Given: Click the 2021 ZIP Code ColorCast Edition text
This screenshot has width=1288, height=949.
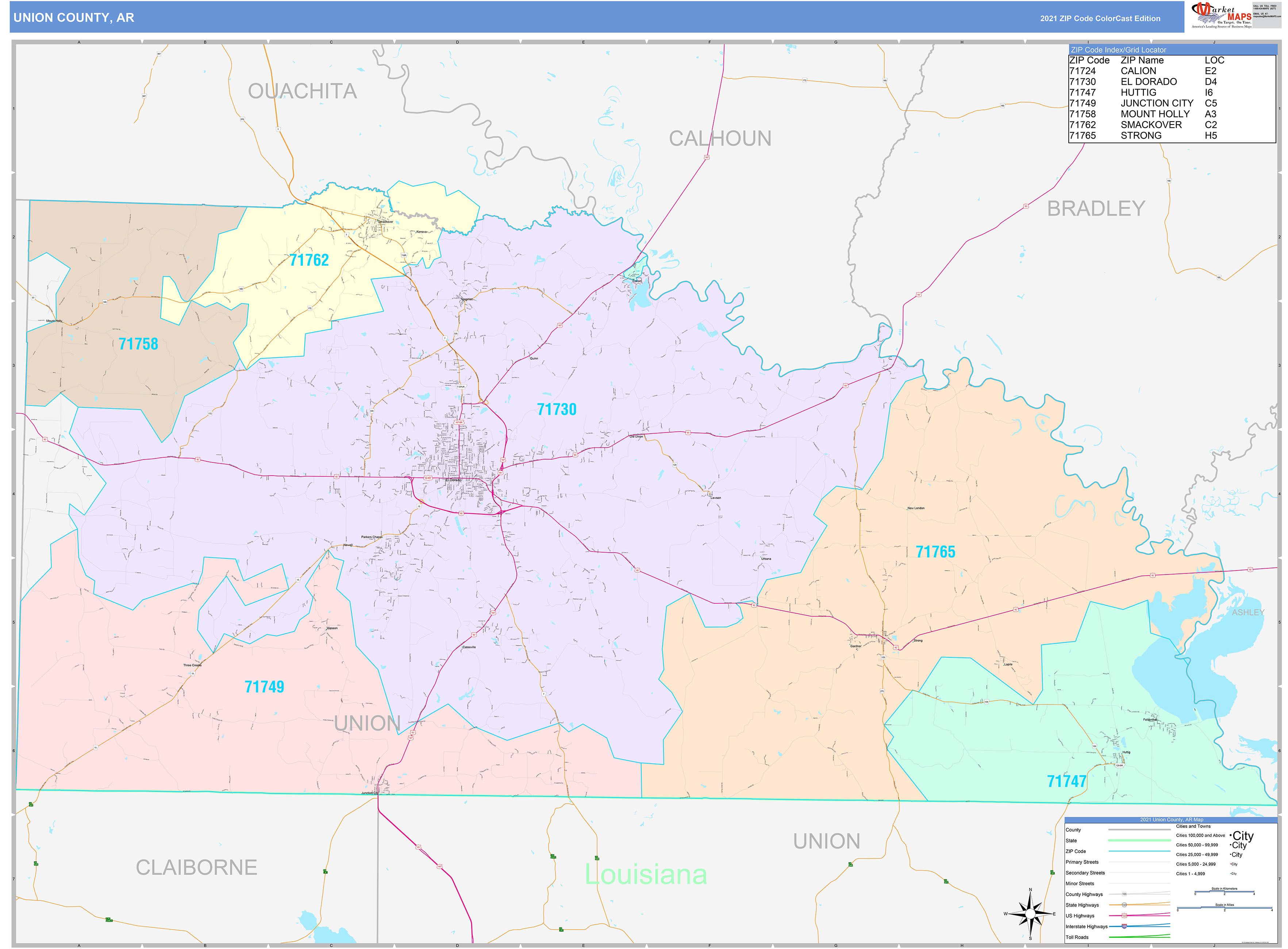Looking at the screenshot, I should point(1100,18).
